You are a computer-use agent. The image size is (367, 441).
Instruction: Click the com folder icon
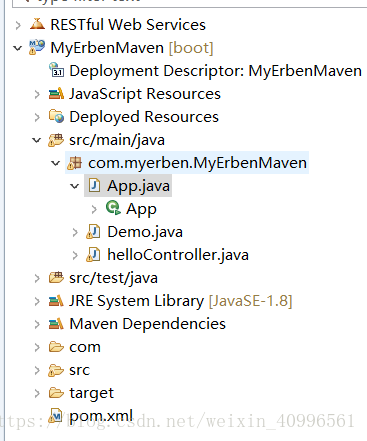click(x=56, y=347)
